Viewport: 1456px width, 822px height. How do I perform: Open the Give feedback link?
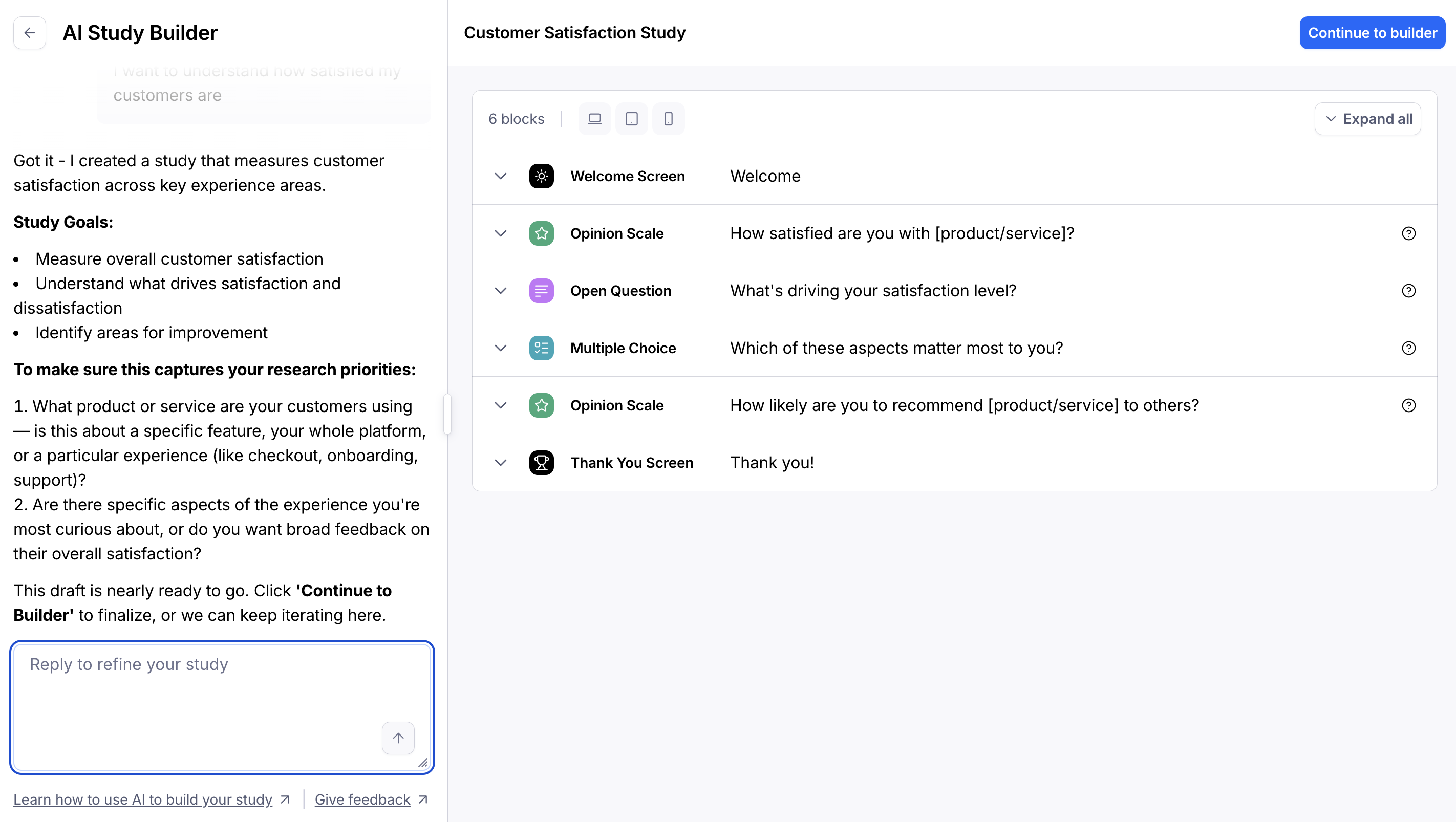click(362, 799)
